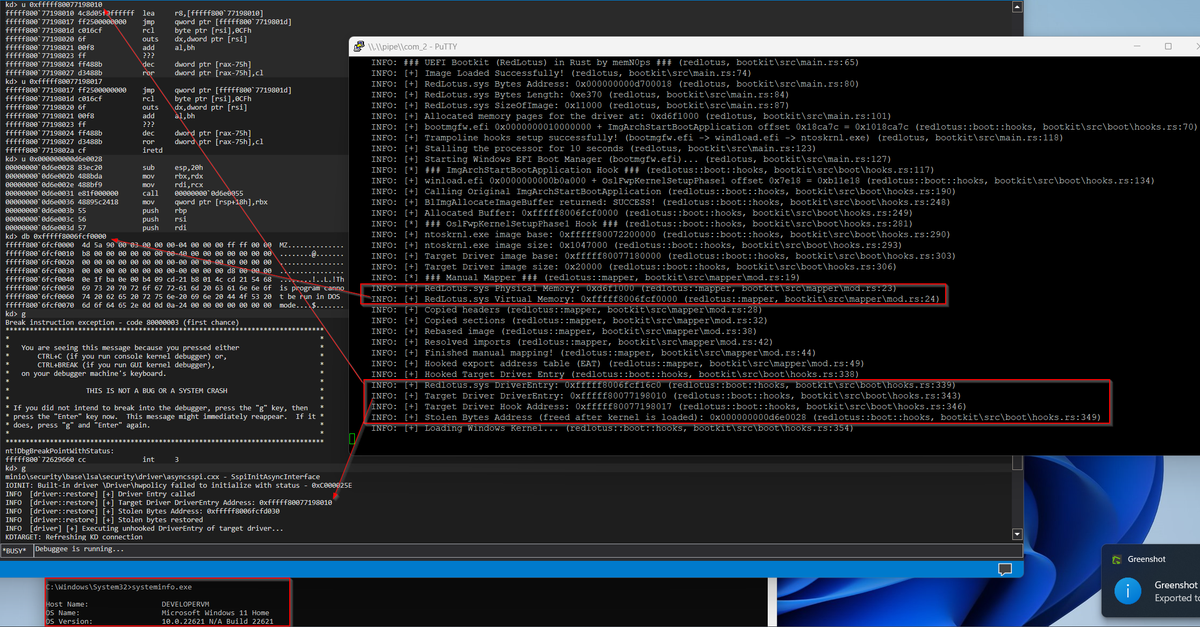Click the speech bubble comment icon

pyautogui.click(x=1007, y=568)
